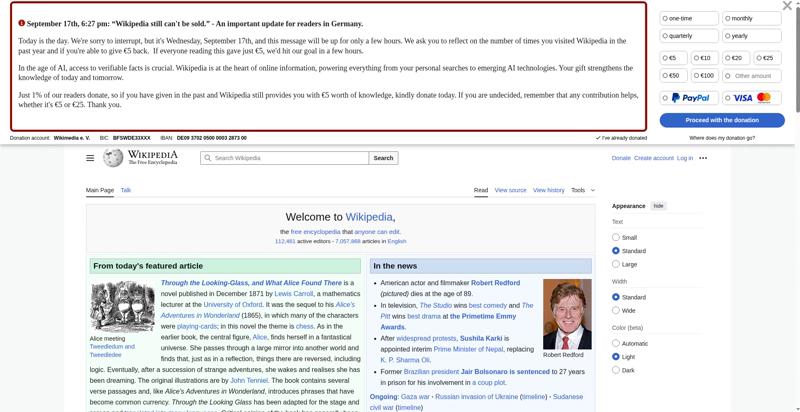Viewport: 800px width, 412px height.
Task: Expand the Tools dropdown
Action: (583, 190)
